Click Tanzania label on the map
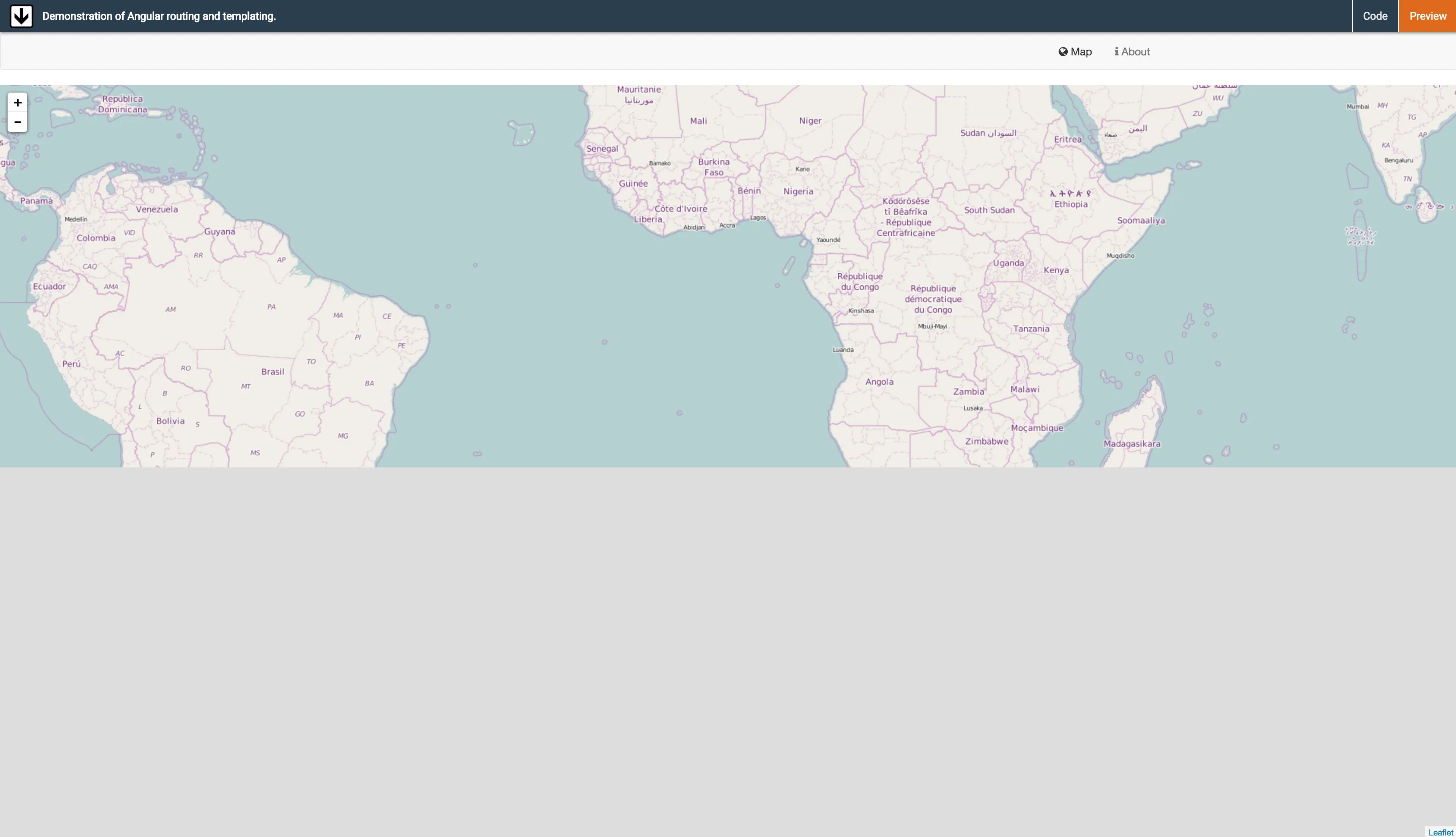The image size is (1456, 837). point(1031,329)
